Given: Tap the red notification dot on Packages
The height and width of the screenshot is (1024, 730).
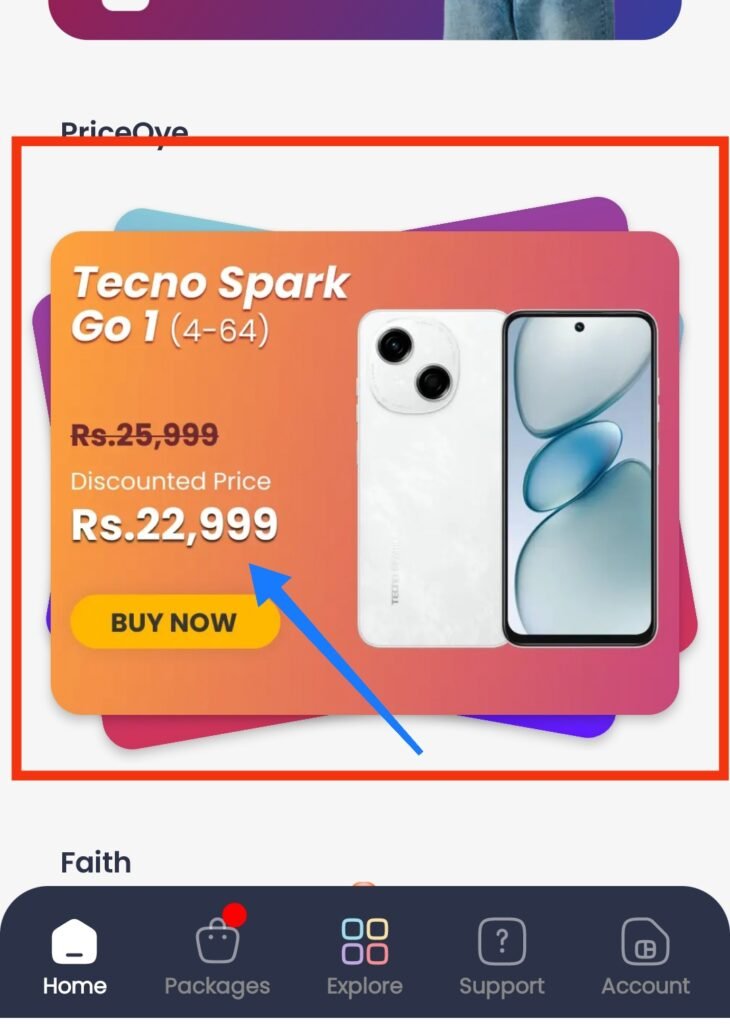Looking at the screenshot, I should 234,915.
